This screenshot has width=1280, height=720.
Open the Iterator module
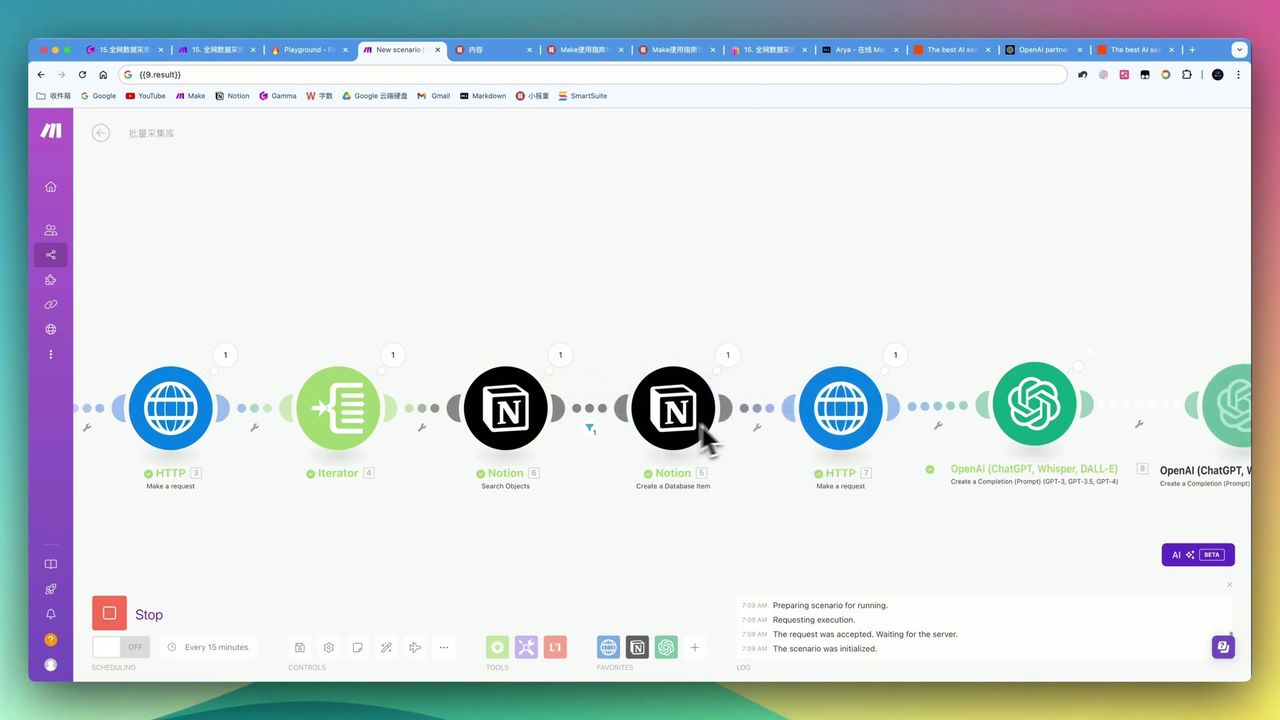pyautogui.click(x=338, y=408)
